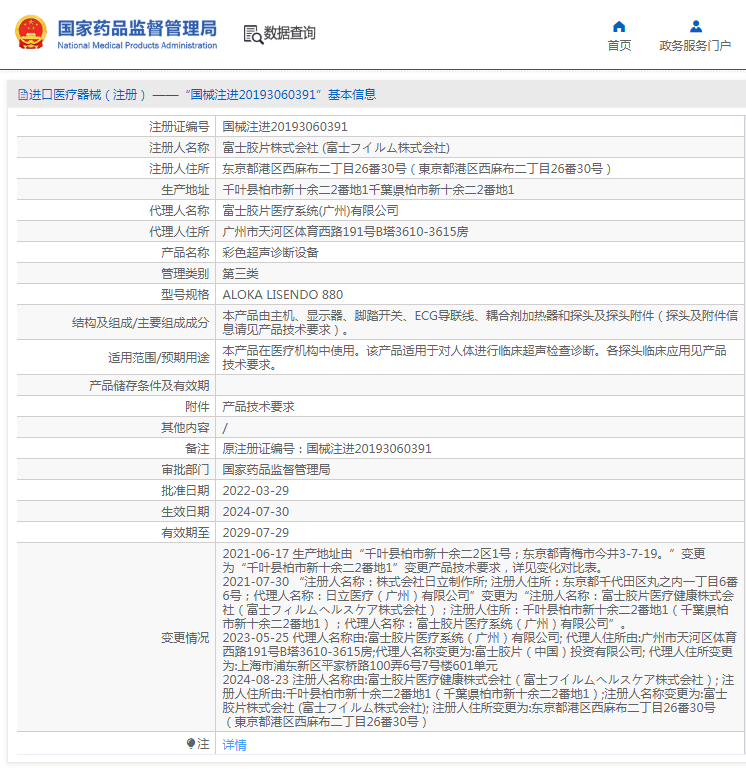This screenshot has width=746, height=770.
Task: Select effective date 2024-07-30
Action: coord(256,512)
